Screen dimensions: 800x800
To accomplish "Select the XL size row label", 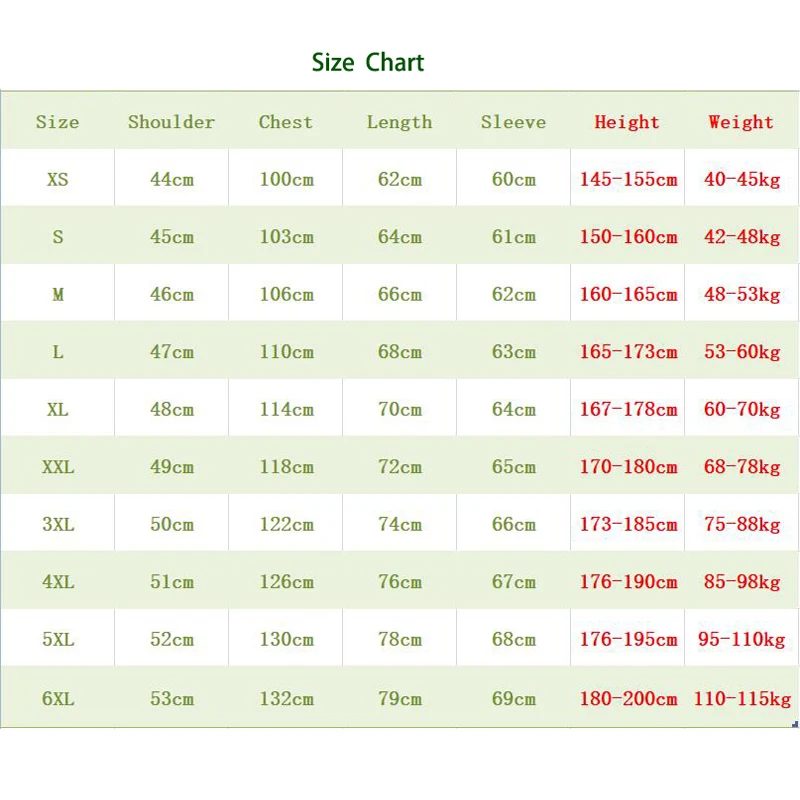I will click(58, 410).
